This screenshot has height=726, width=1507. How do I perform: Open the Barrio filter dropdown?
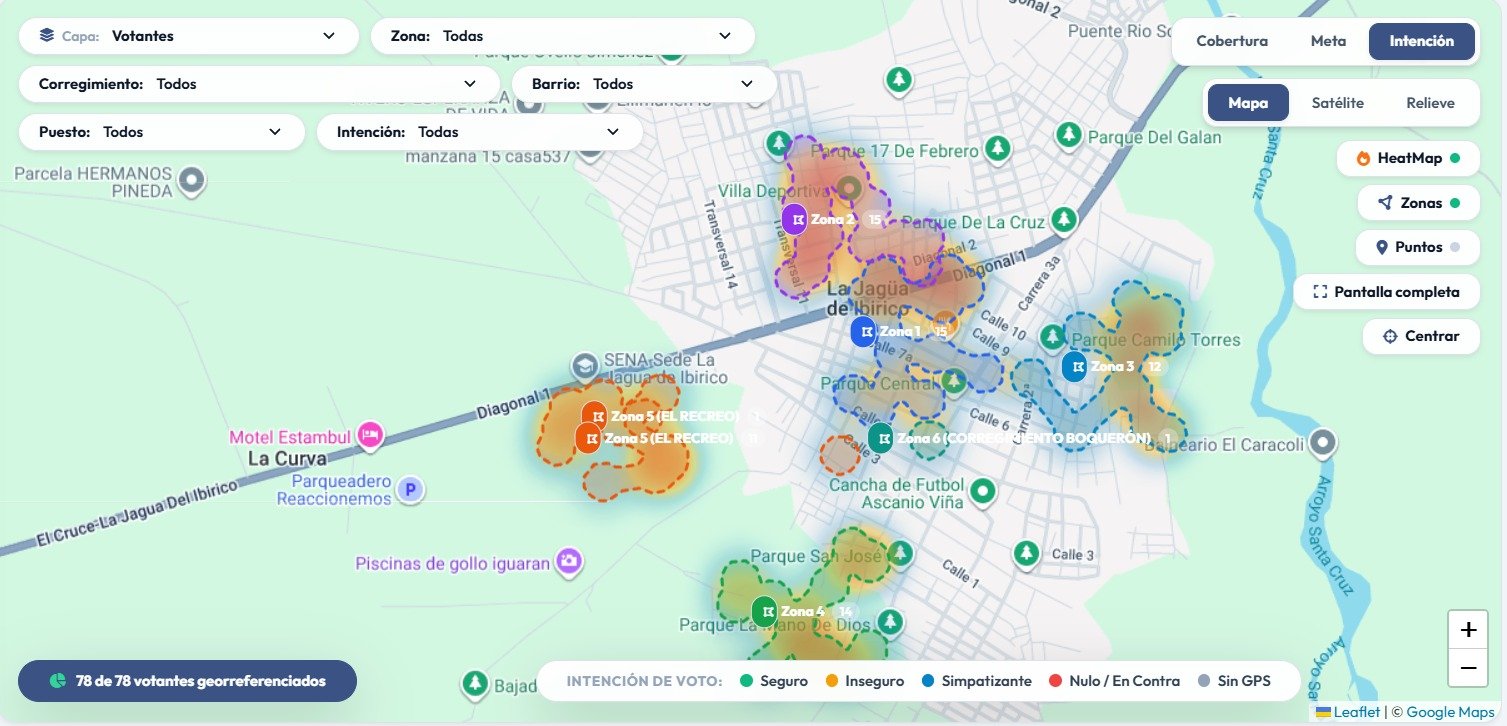[645, 84]
